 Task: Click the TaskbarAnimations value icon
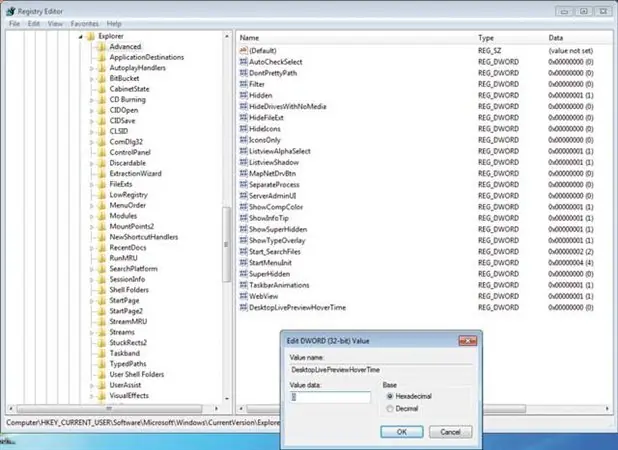click(x=244, y=285)
